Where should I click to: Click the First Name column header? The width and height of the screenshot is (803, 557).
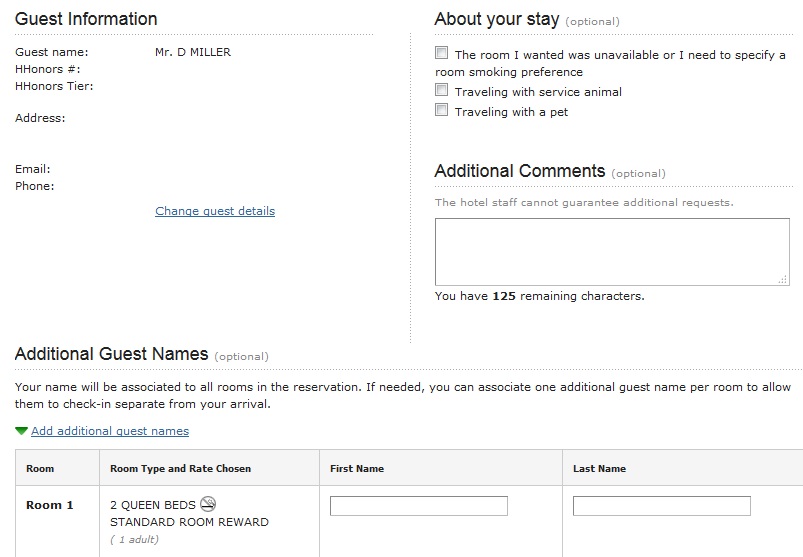click(x=357, y=468)
